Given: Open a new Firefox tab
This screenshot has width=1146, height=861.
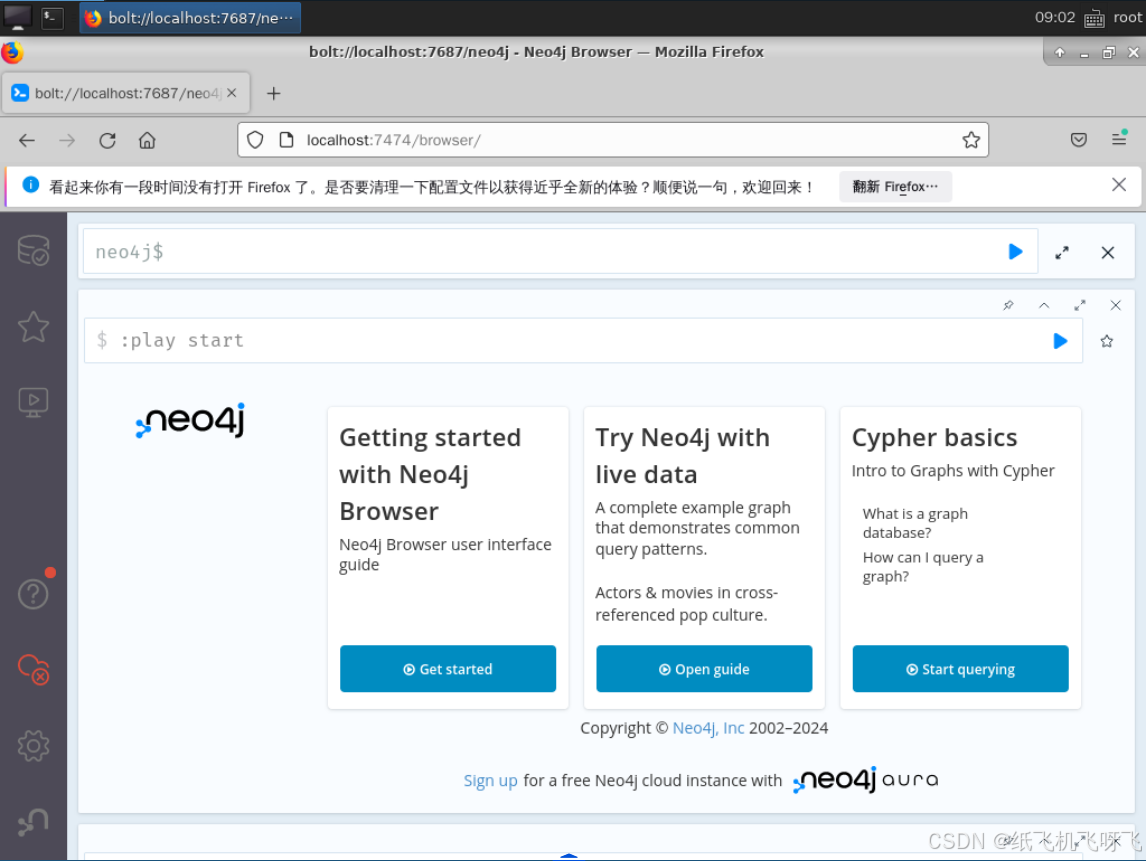Looking at the screenshot, I should coord(273,94).
